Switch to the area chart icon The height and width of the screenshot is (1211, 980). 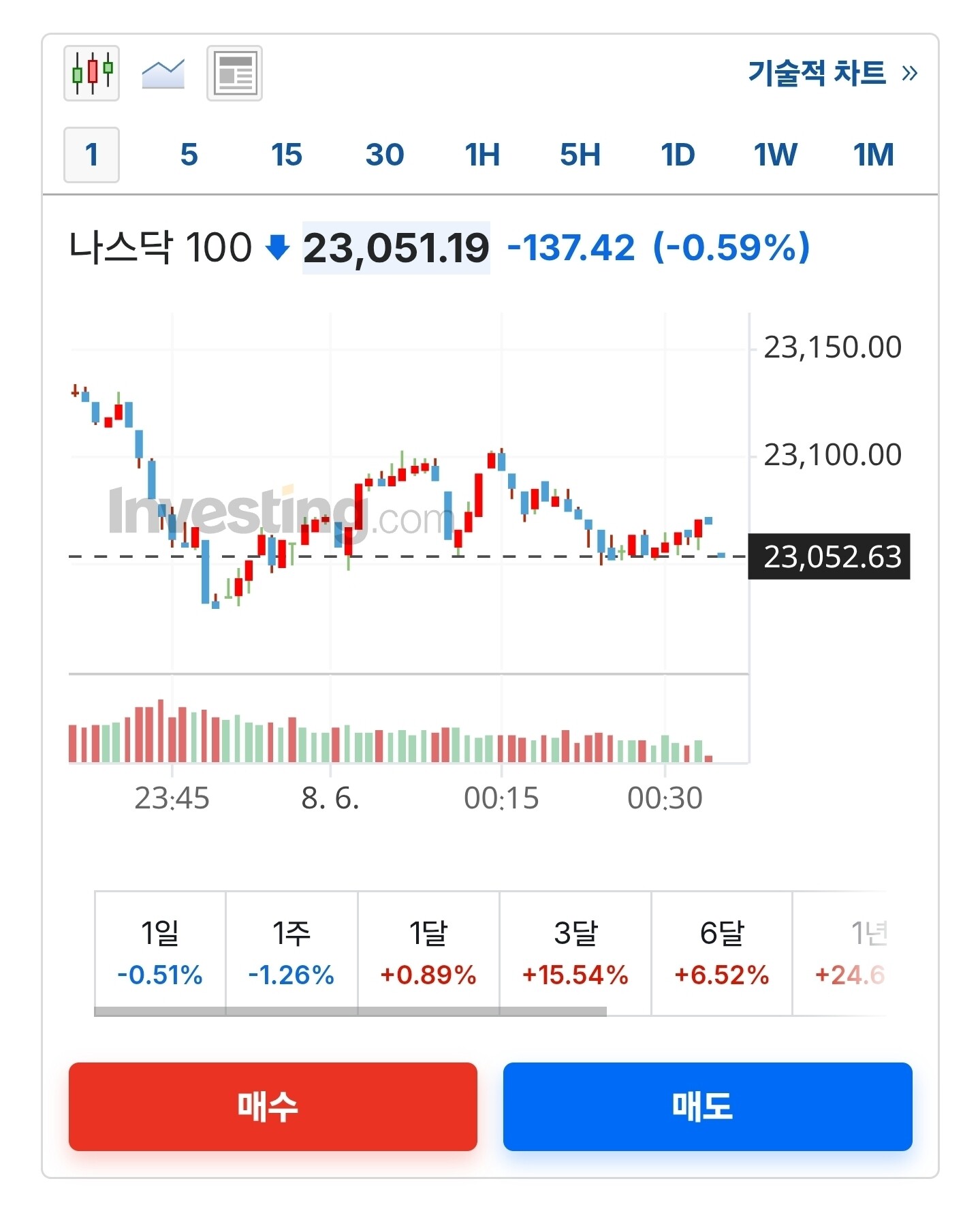click(163, 74)
